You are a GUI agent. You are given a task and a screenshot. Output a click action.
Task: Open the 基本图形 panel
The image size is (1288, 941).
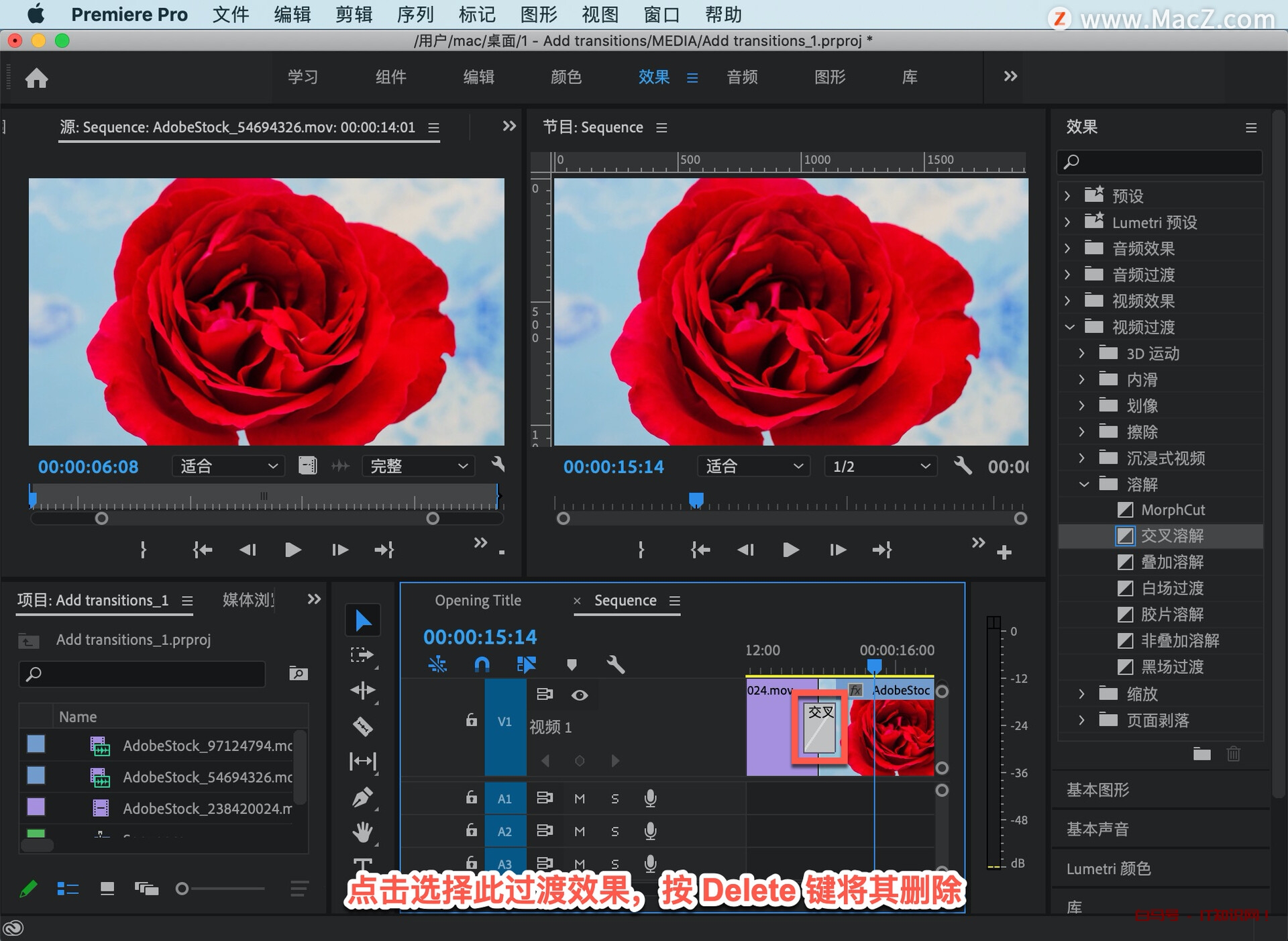click(x=1097, y=790)
